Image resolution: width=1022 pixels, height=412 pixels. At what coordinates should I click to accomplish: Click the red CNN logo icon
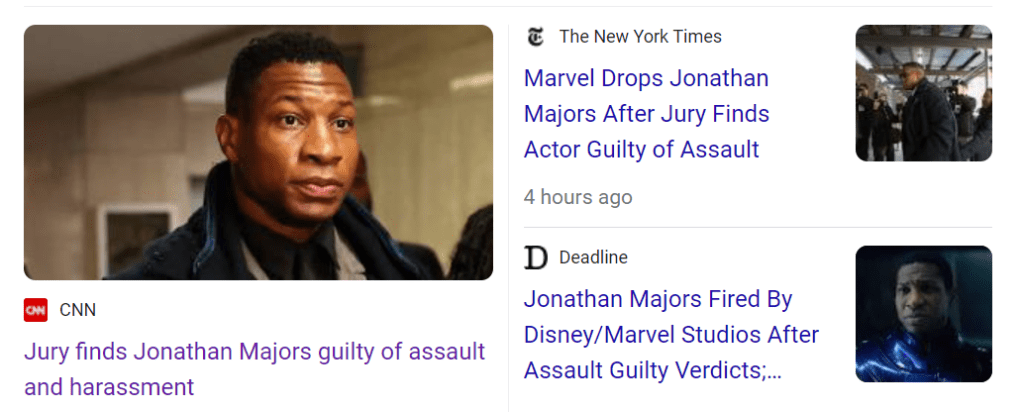click(x=36, y=310)
